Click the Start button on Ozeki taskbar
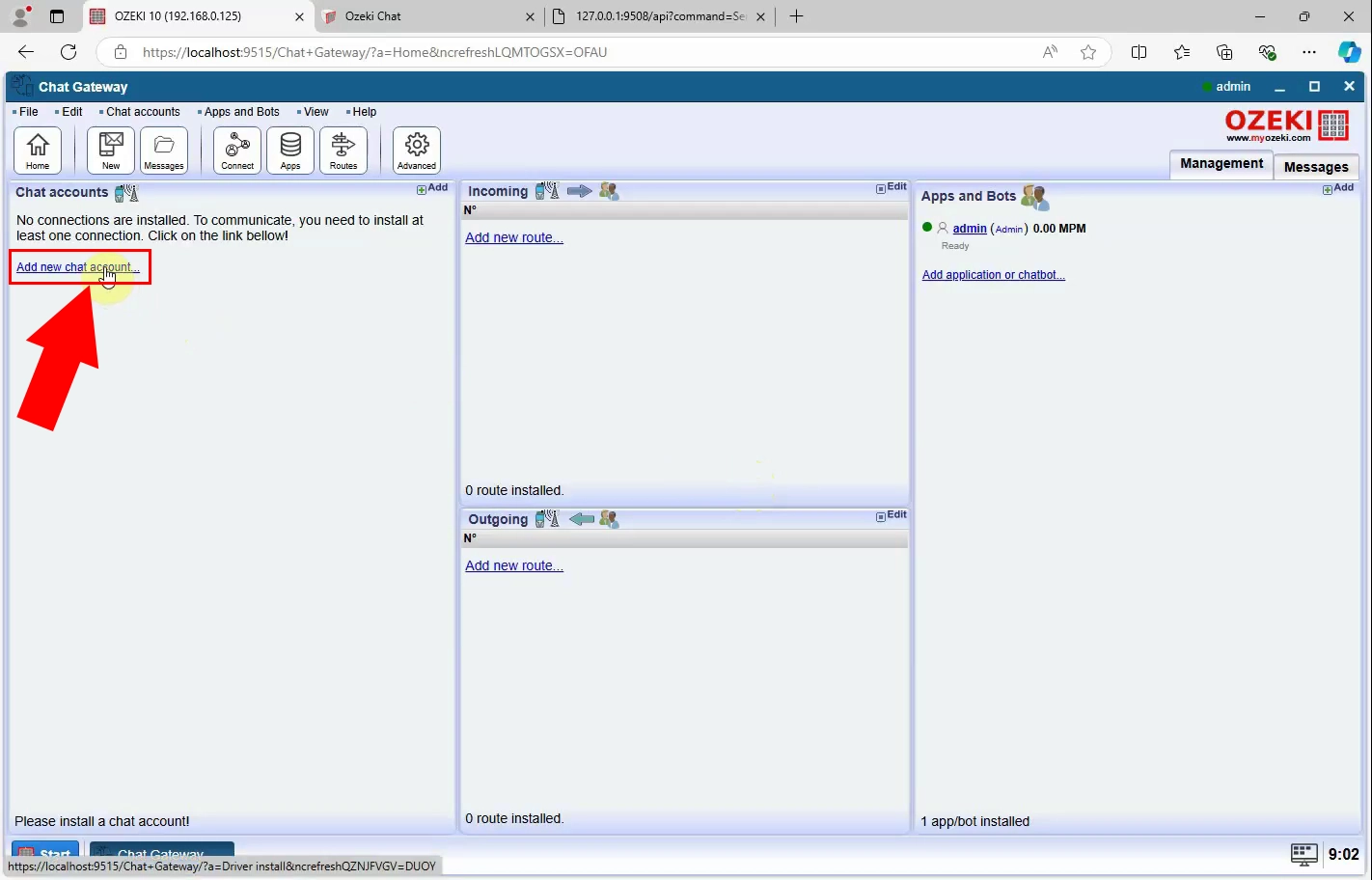 pos(45,850)
